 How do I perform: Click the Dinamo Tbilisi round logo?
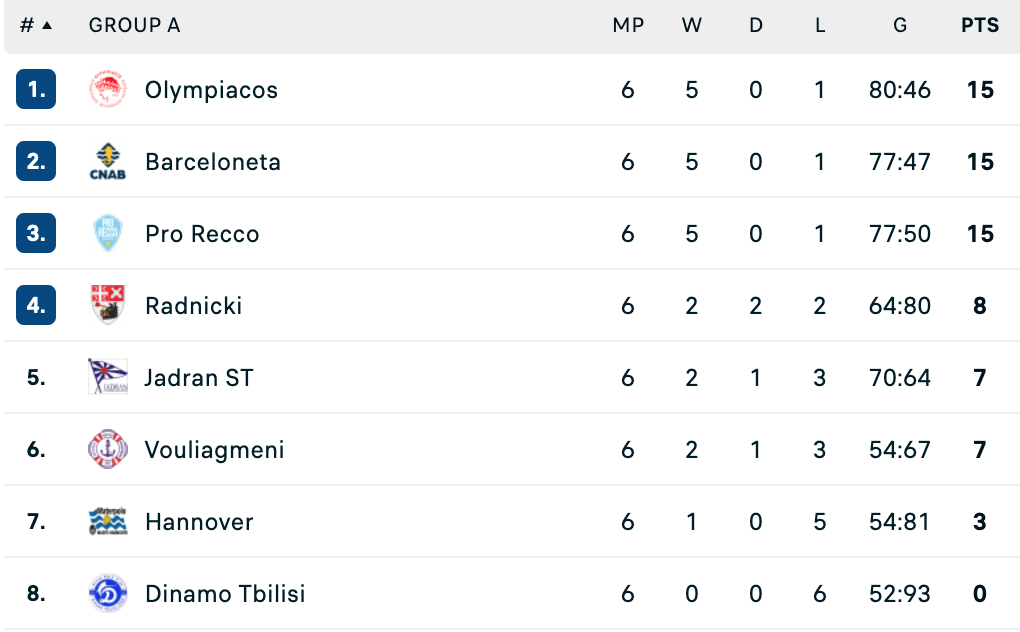(107, 594)
